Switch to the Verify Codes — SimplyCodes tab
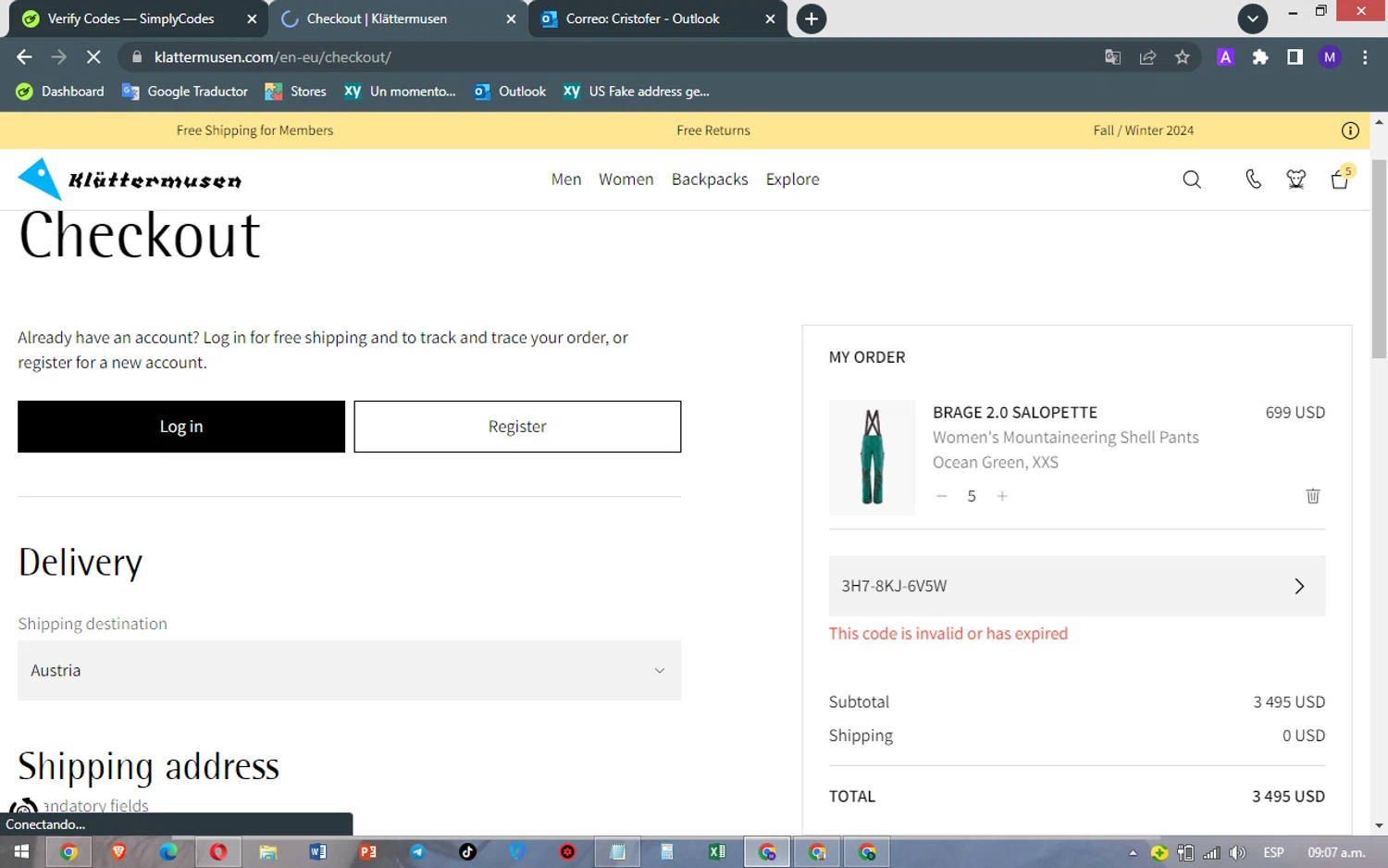Image resolution: width=1388 pixels, height=868 pixels. point(131,19)
